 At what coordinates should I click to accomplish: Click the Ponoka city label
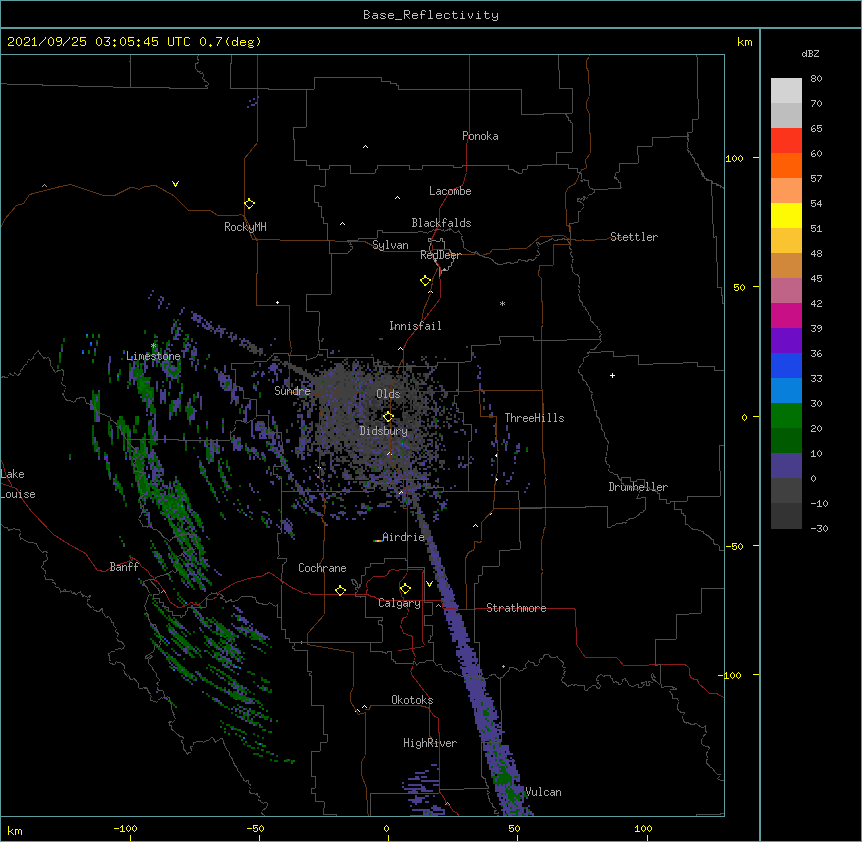480,136
